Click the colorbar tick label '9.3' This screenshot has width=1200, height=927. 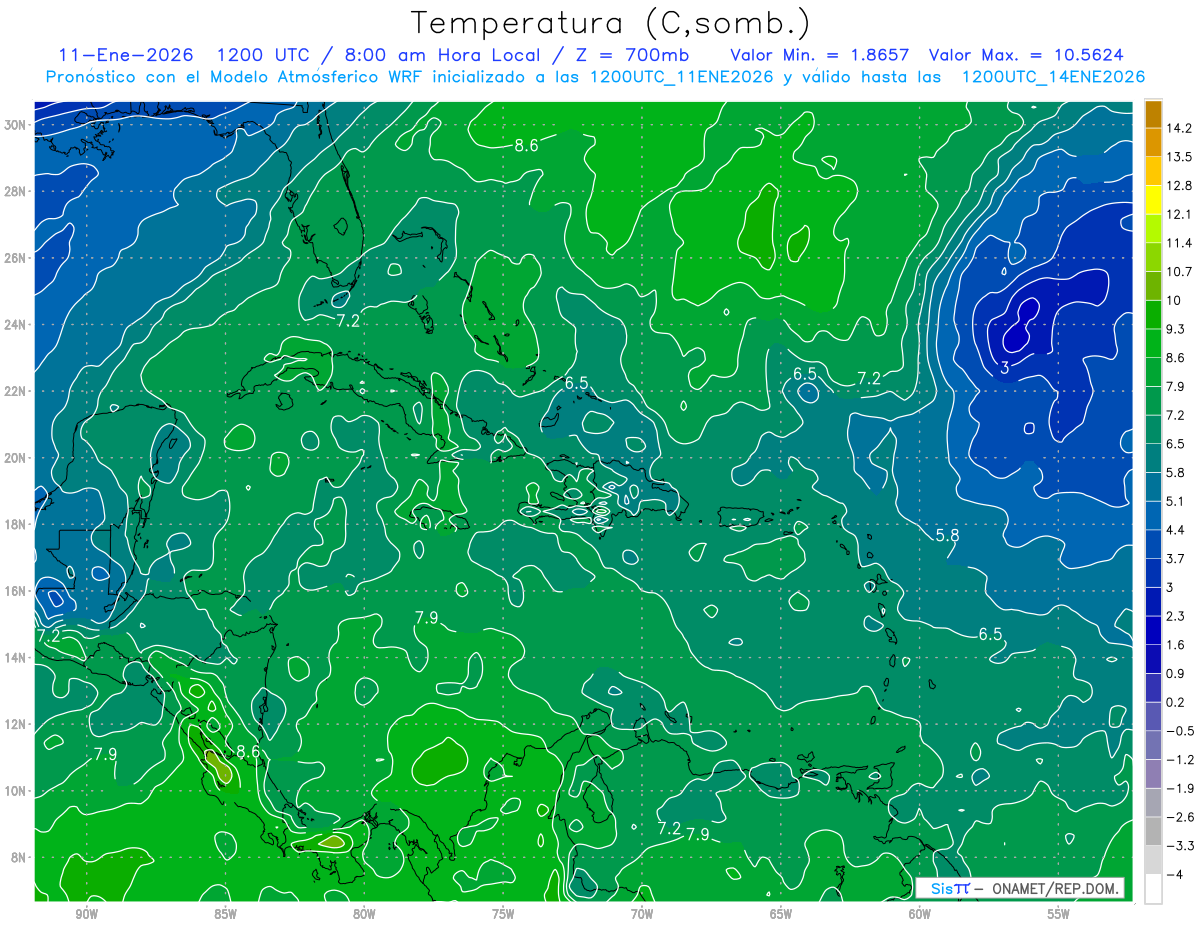1177,329
